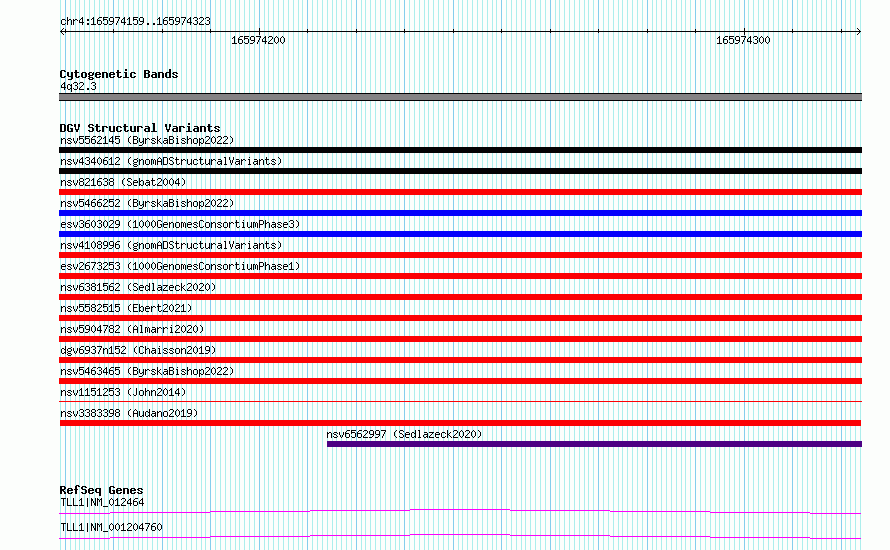The image size is (890, 550).
Task: Click the left arrow on the ruler
Action: [63, 31]
